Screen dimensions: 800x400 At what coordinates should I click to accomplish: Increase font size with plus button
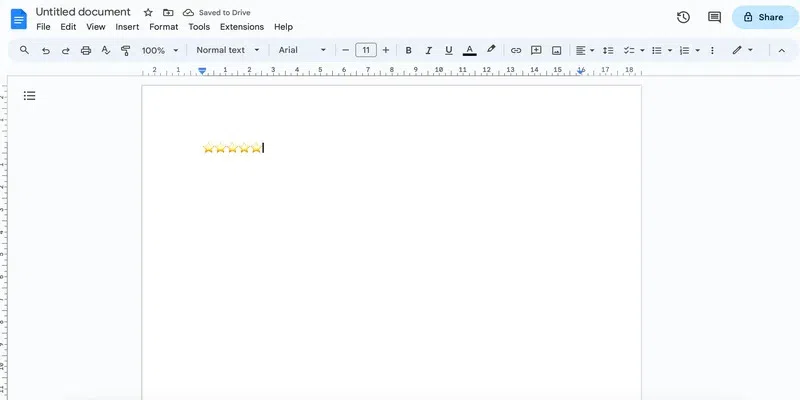(386, 50)
